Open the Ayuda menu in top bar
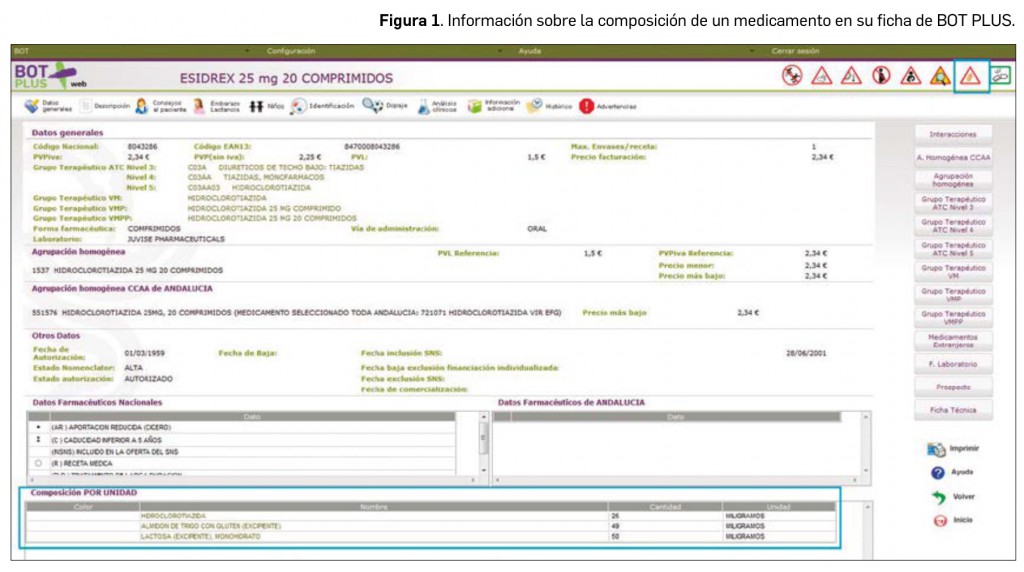The image size is (1024, 572). pyautogui.click(x=529, y=50)
